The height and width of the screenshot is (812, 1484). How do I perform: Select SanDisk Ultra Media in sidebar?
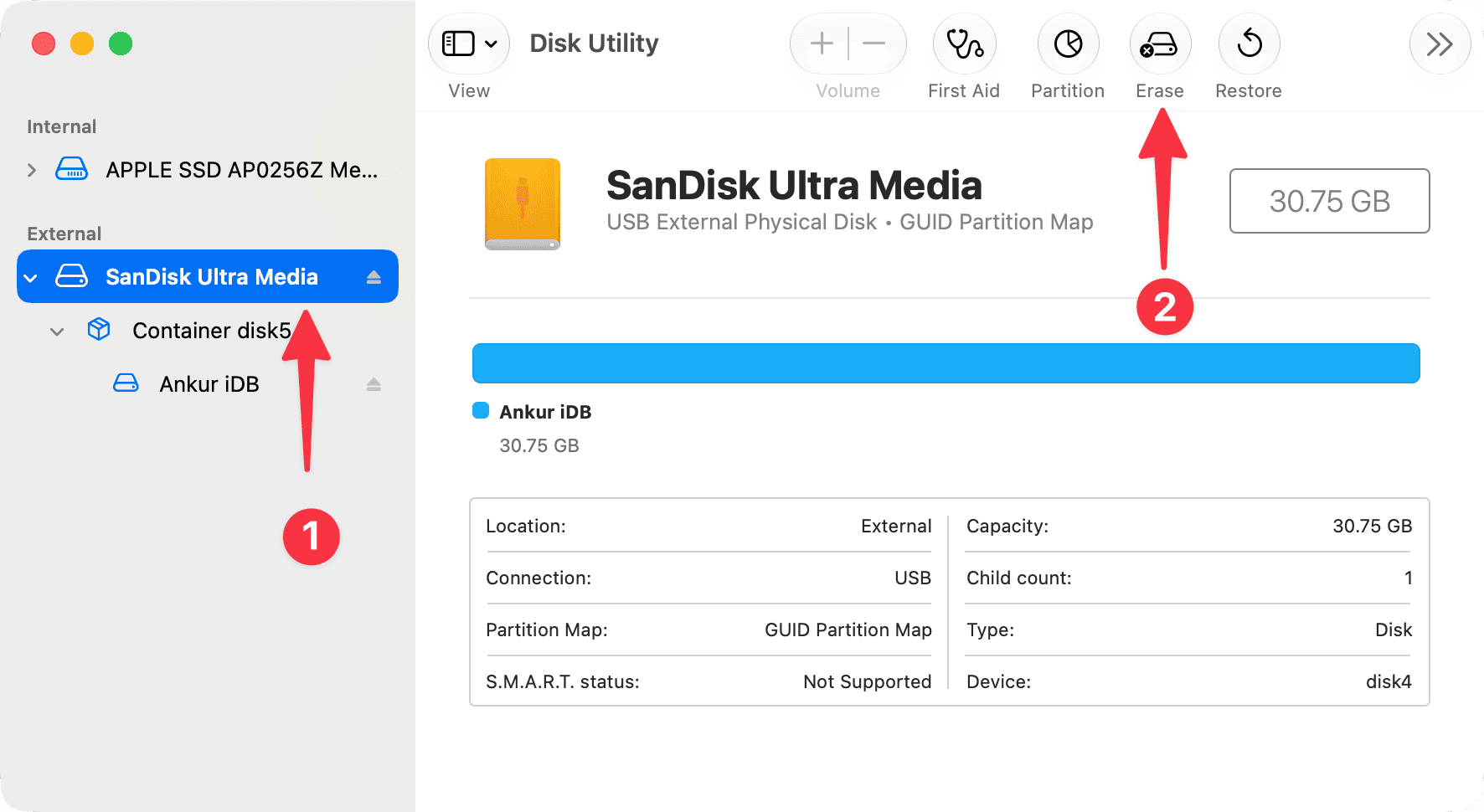point(208,276)
